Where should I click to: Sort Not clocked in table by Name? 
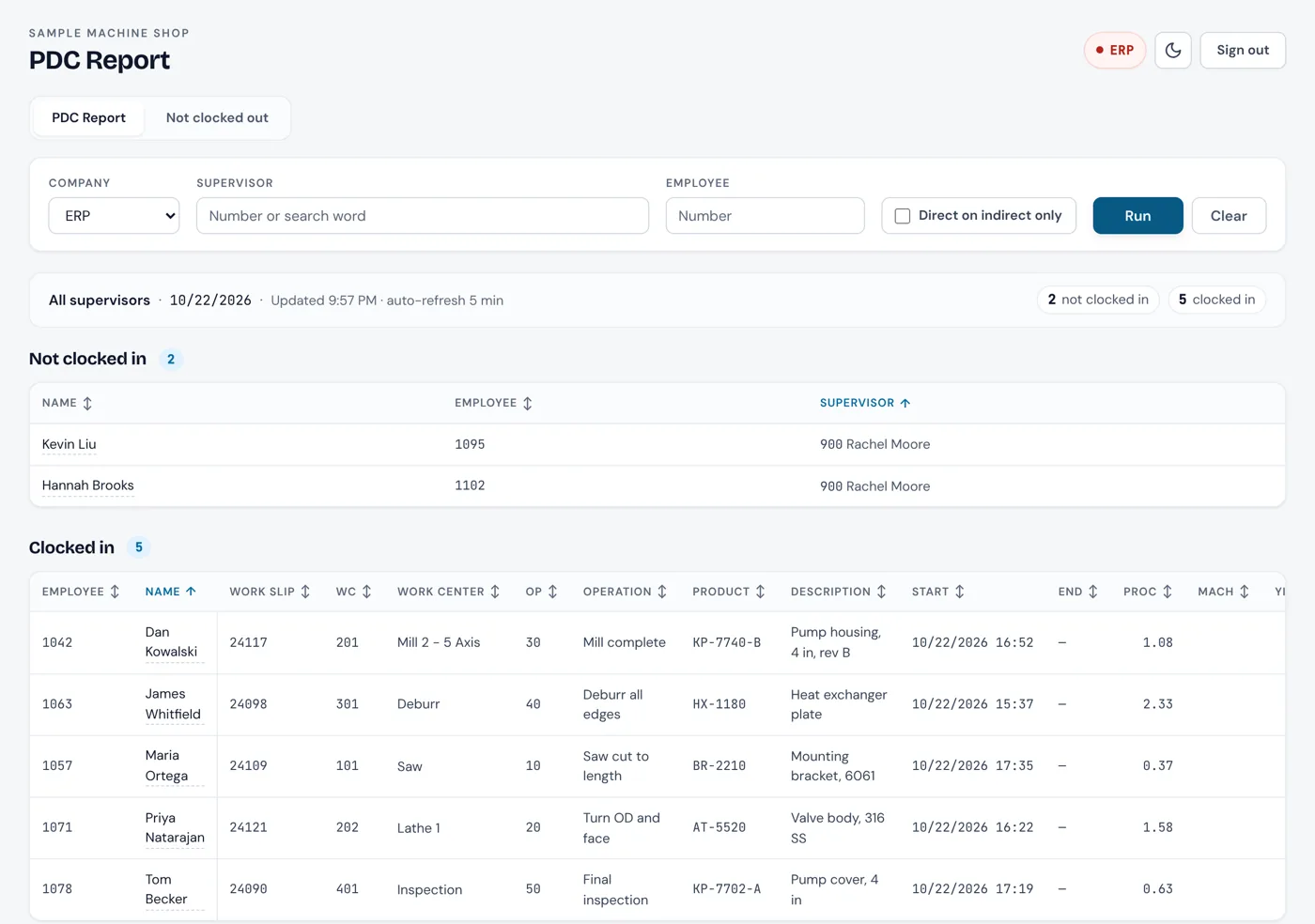(x=67, y=403)
